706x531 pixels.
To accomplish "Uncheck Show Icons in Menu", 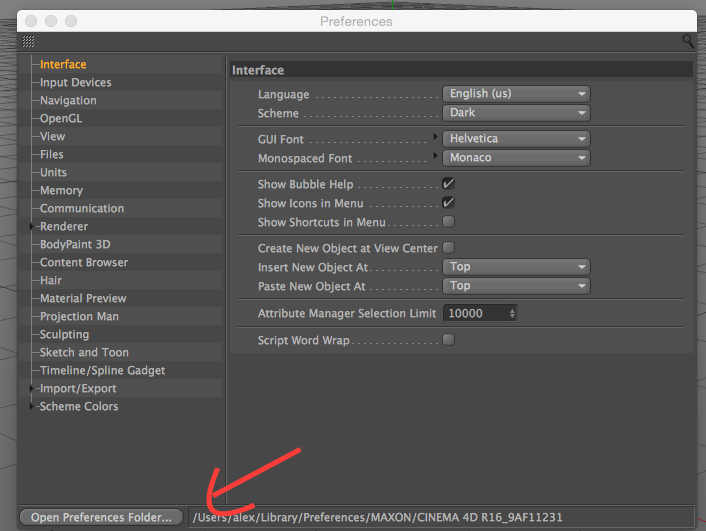I will point(448,203).
